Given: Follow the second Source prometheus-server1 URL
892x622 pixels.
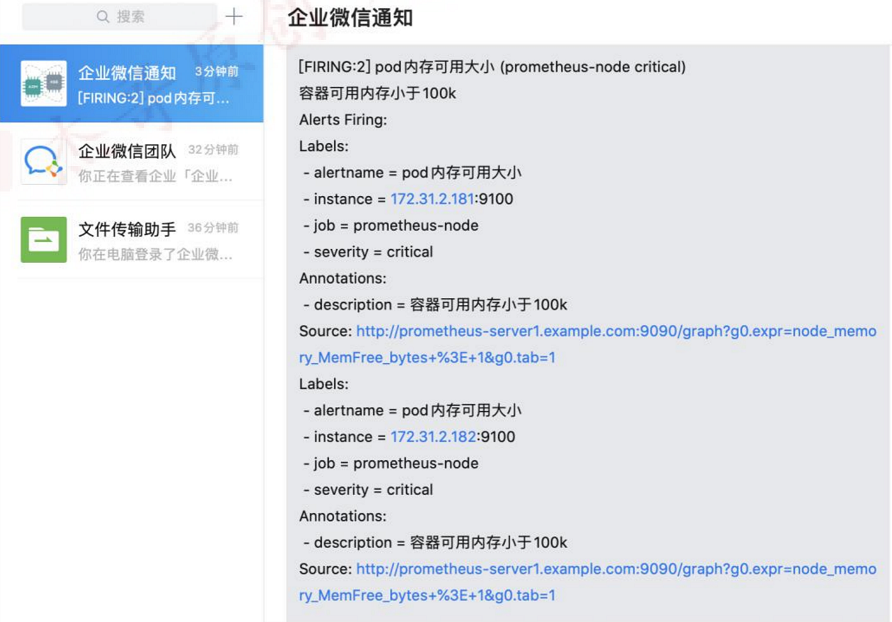Looking at the screenshot, I should (x=615, y=569).
